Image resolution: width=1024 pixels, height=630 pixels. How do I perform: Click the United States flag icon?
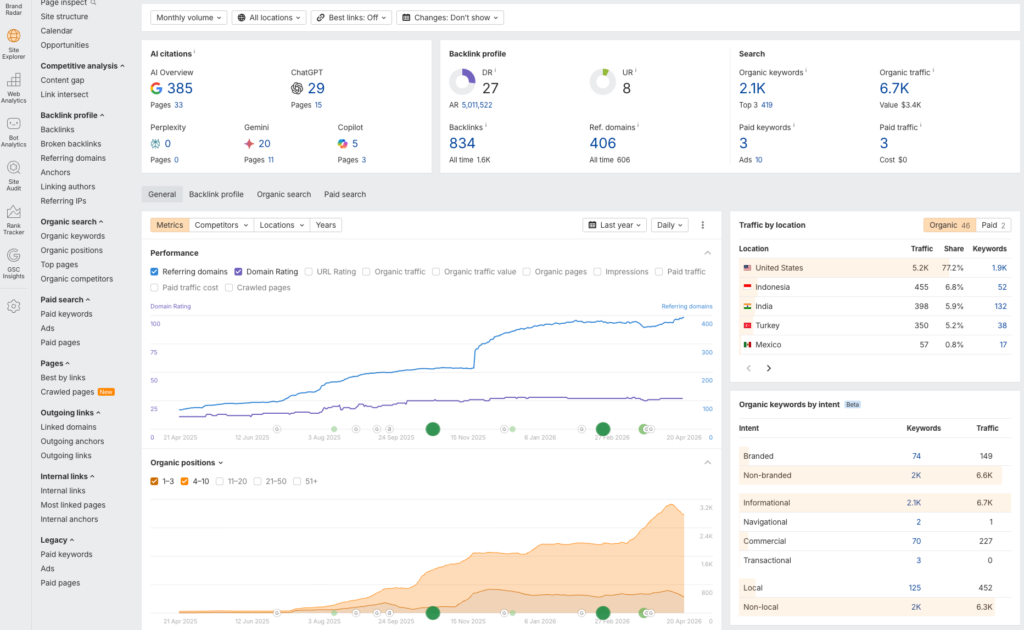[x=747, y=268]
